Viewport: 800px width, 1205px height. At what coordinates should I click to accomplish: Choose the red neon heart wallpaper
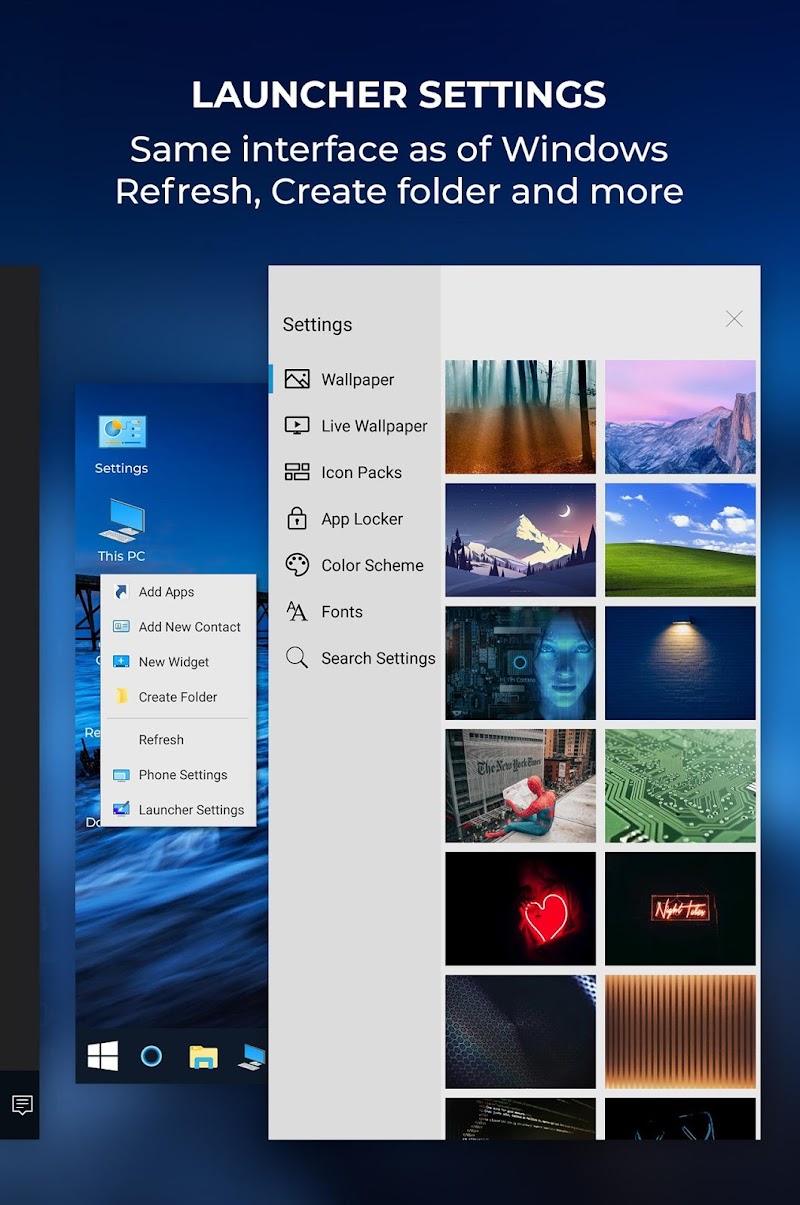pyautogui.click(x=520, y=908)
